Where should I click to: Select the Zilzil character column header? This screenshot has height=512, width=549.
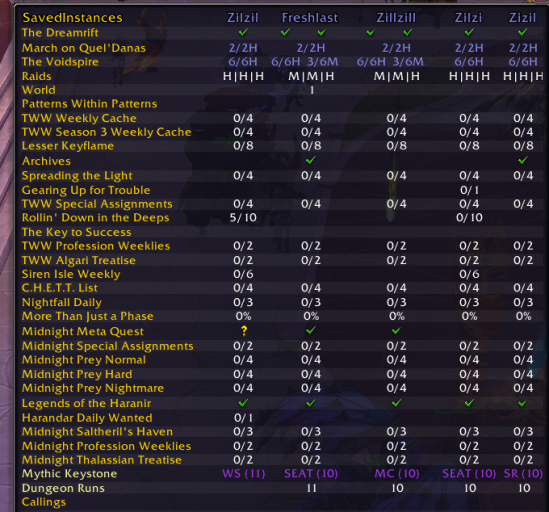(x=243, y=18)
